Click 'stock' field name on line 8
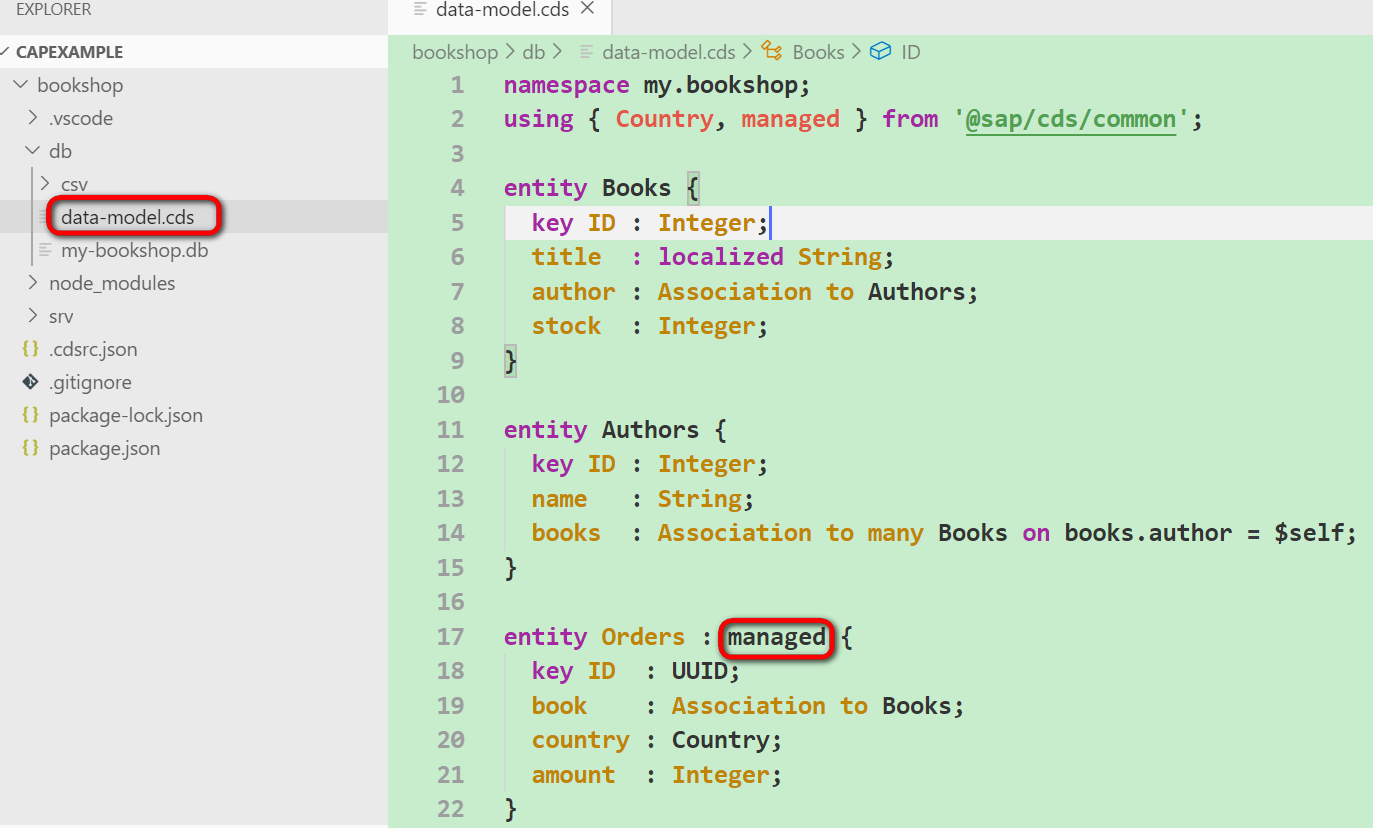 (566, 326)
